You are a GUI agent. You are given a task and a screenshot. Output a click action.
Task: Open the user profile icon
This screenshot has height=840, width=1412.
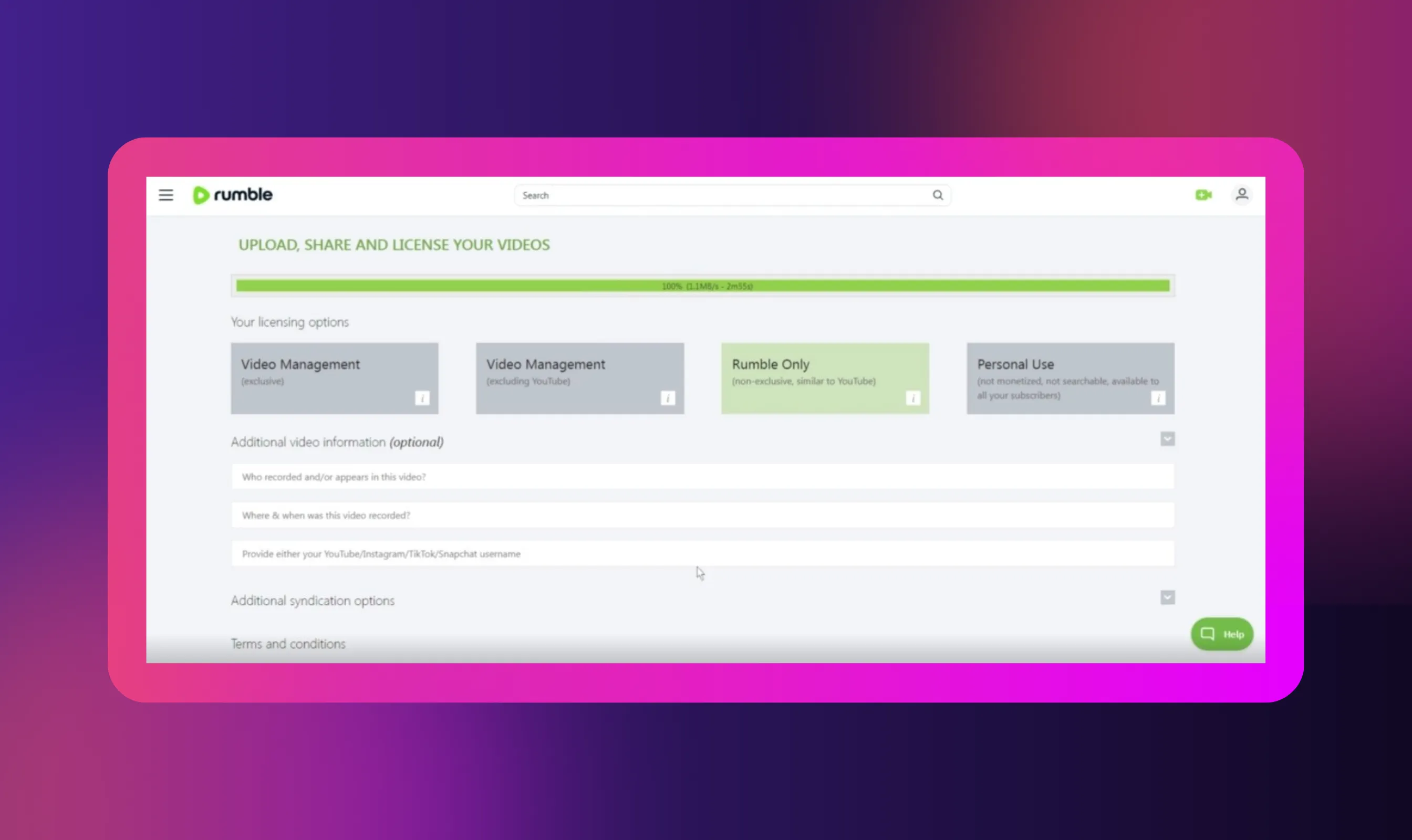click(x=1241, y=195)
